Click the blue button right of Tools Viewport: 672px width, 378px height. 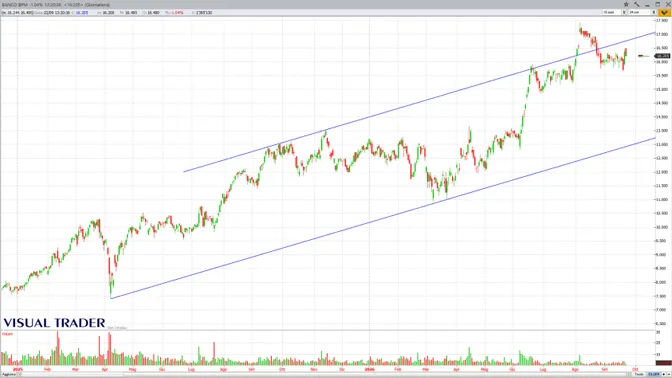pyautogui.click(x=653, y=374)
